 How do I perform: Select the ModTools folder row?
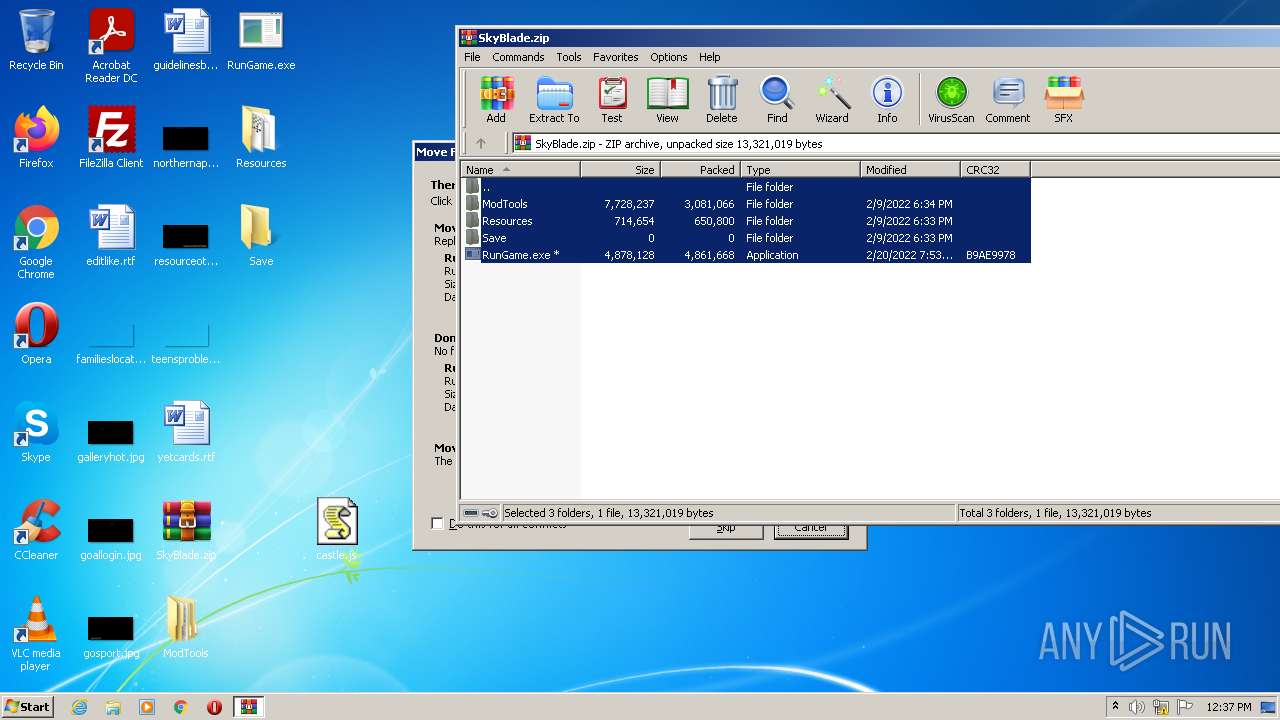pos(746,204)
